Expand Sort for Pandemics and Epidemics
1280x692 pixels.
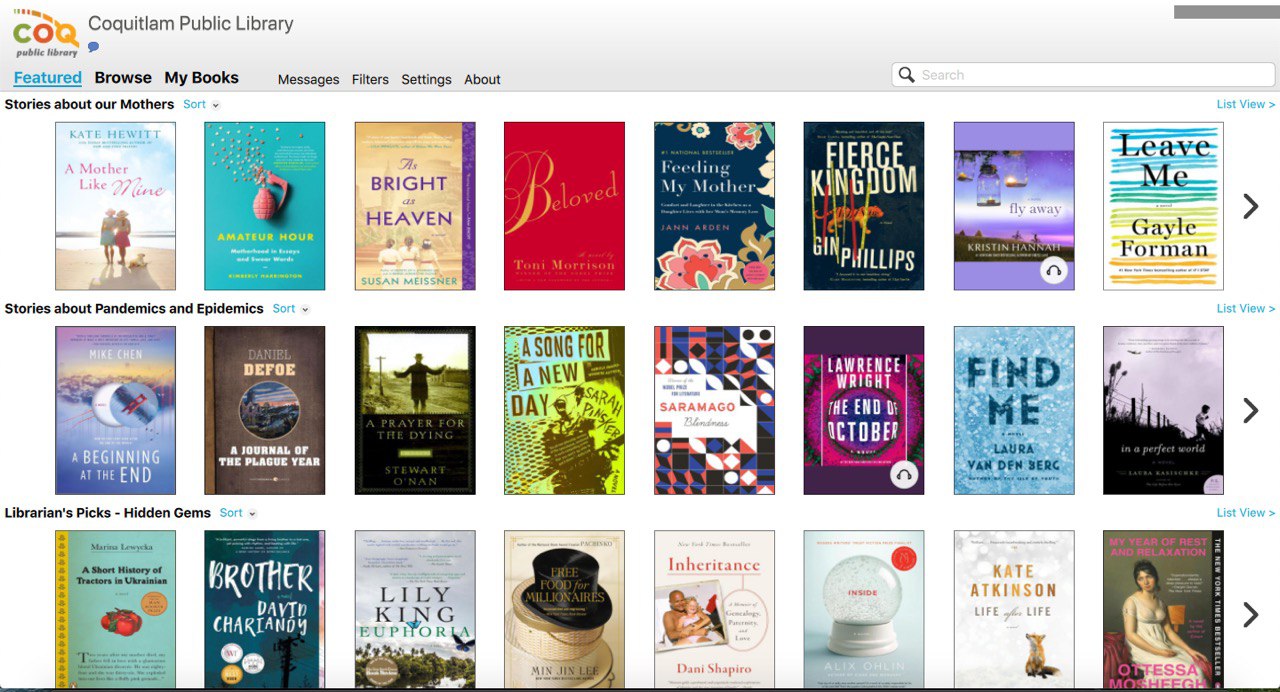coord(290,309)
